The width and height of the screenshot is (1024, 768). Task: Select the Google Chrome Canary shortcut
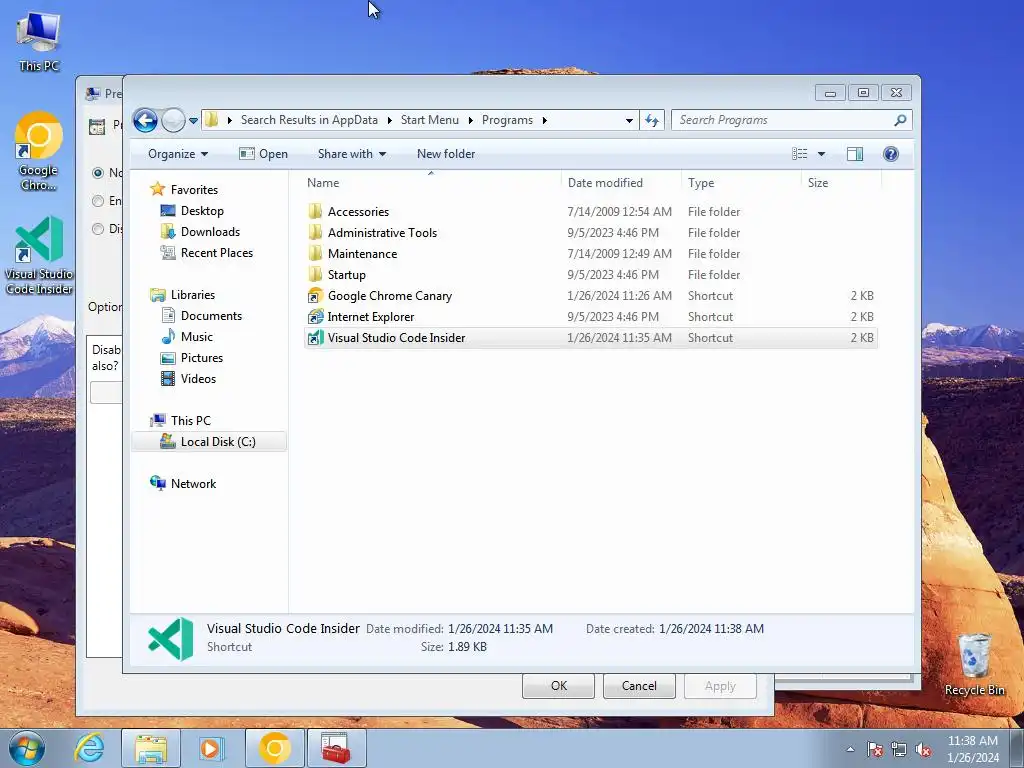coord(590,296)
